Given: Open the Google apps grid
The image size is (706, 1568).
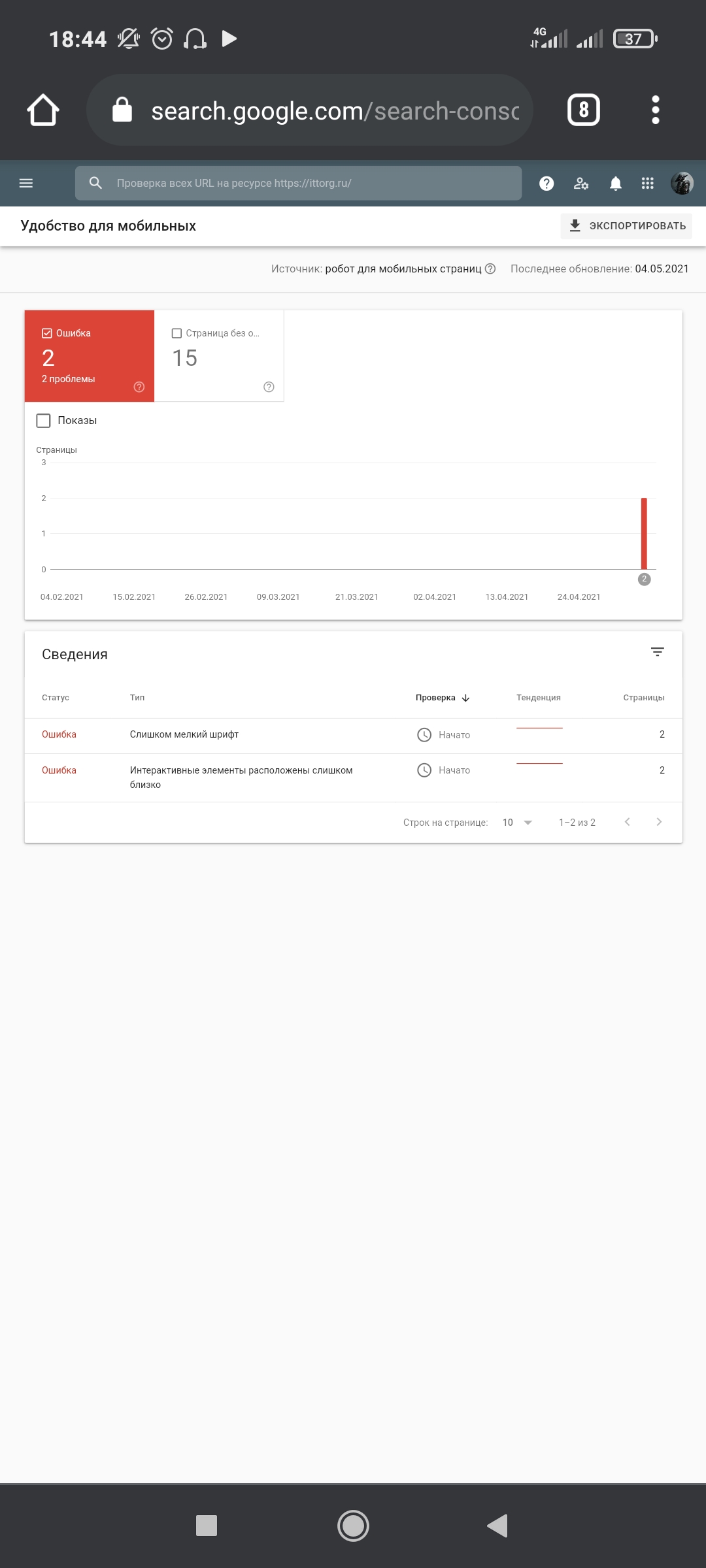Looking at the screenshot, I should point(648,184).
